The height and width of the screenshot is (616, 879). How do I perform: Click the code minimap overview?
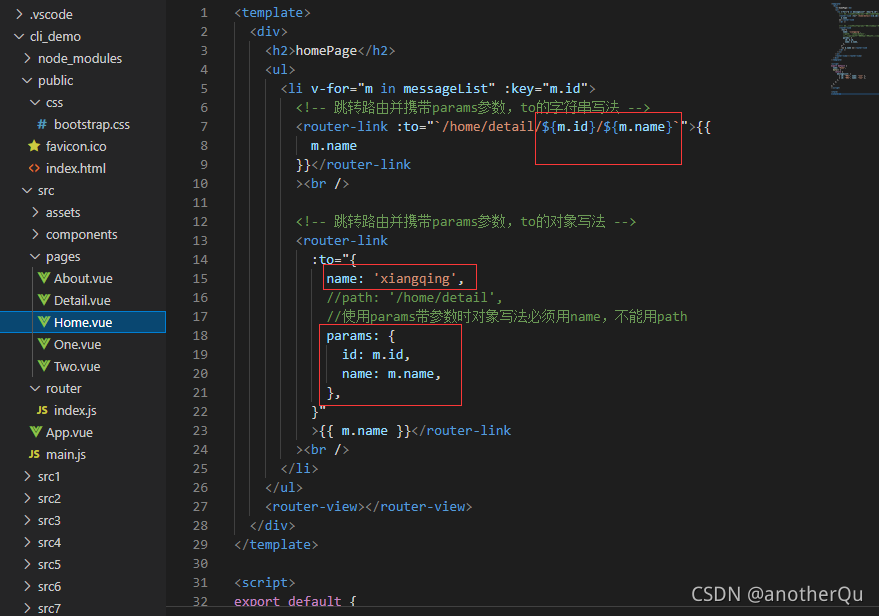pyautogui.click(x=853, y=49)
